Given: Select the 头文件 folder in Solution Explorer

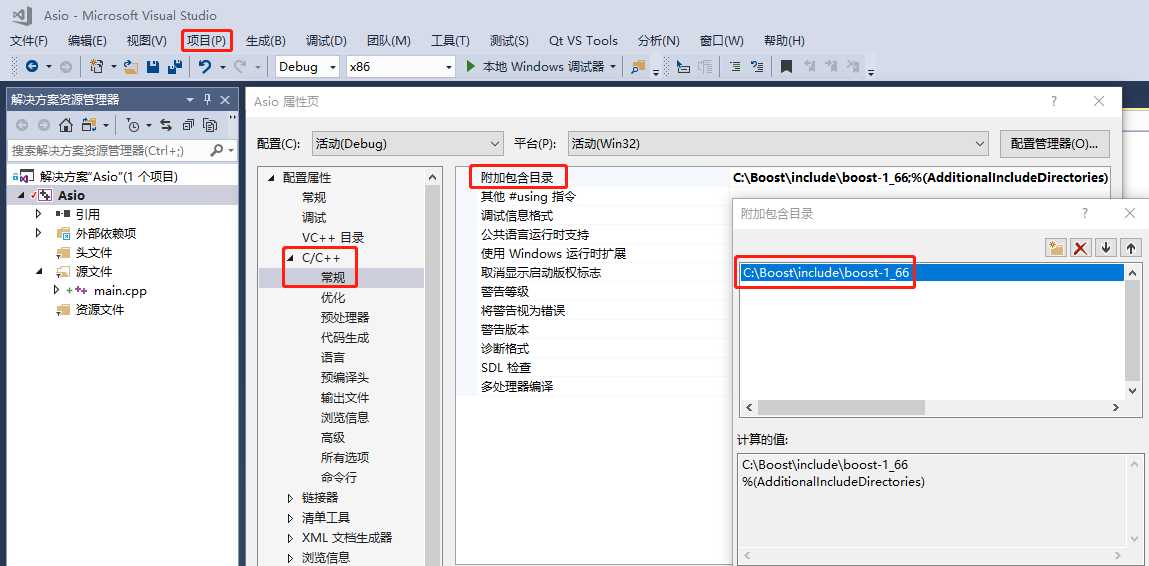Looking at the screenshot, I should tap(94, 252).
